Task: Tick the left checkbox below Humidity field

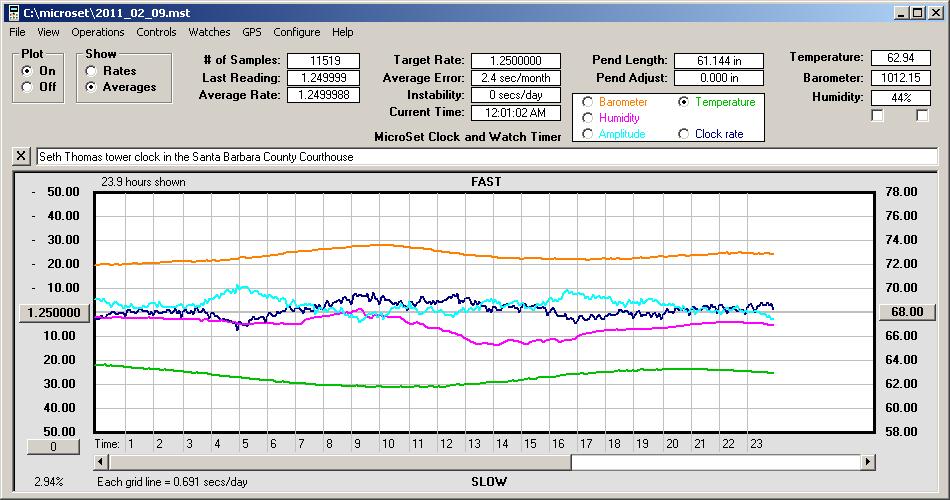Action: tap(877, 115)
